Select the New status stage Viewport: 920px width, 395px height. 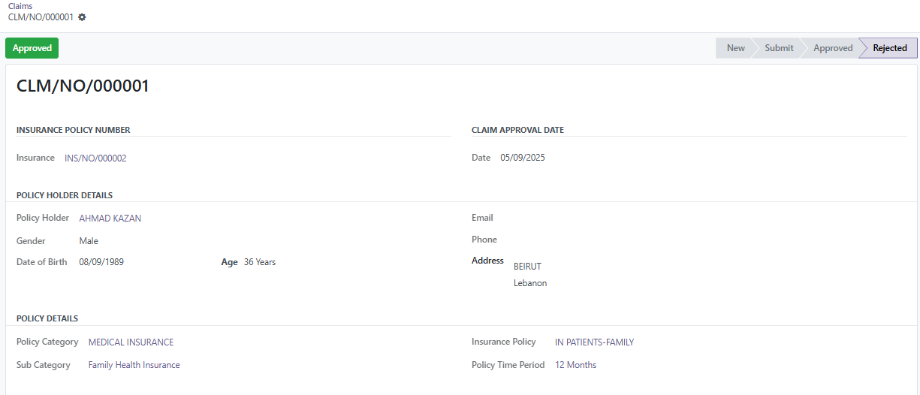pyautogui.click(x=736, y=48)
